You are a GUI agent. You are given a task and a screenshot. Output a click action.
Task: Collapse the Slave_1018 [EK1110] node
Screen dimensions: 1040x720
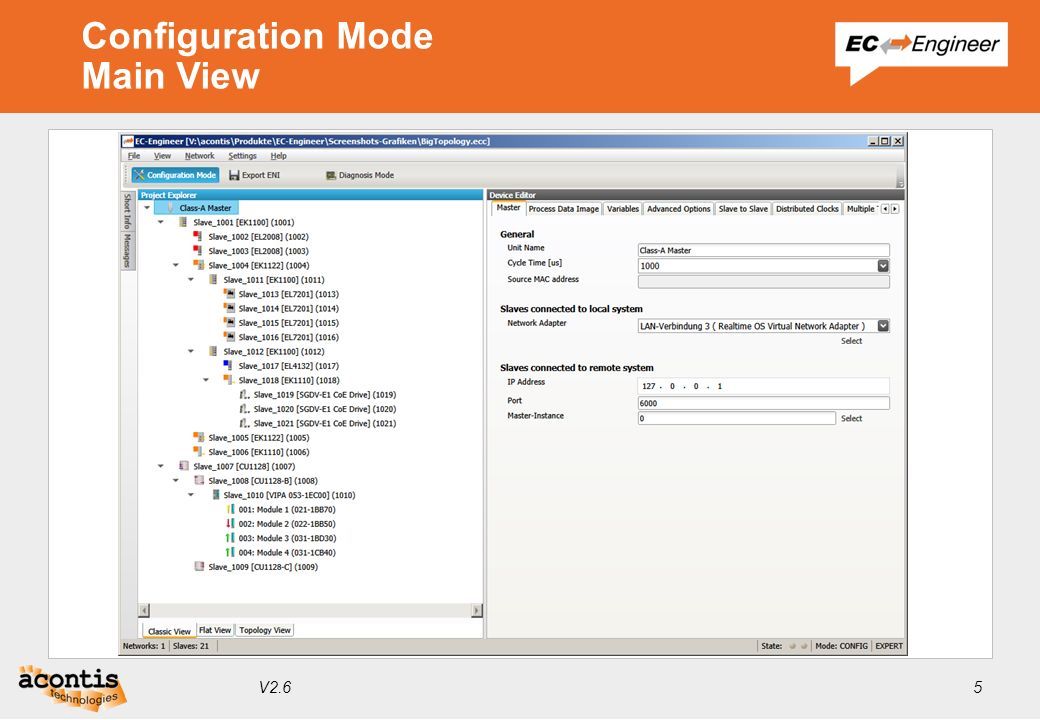point(206,380)
